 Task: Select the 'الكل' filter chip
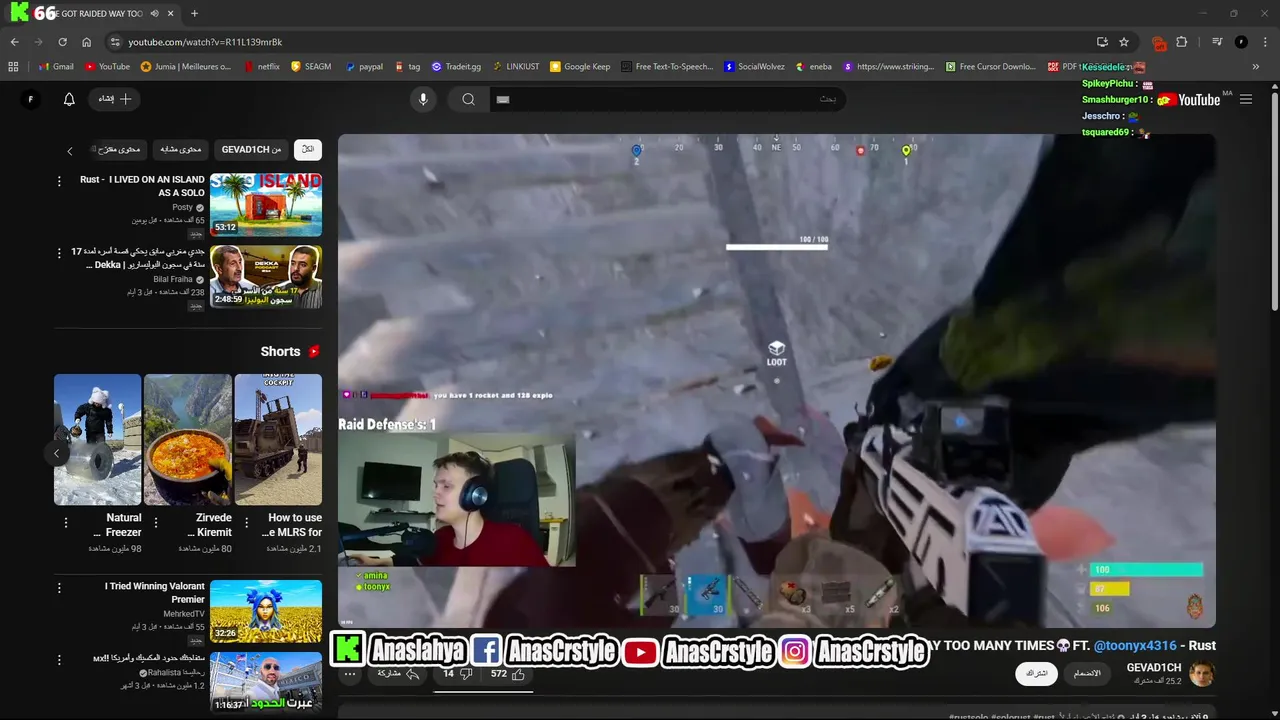click(308, 149)
